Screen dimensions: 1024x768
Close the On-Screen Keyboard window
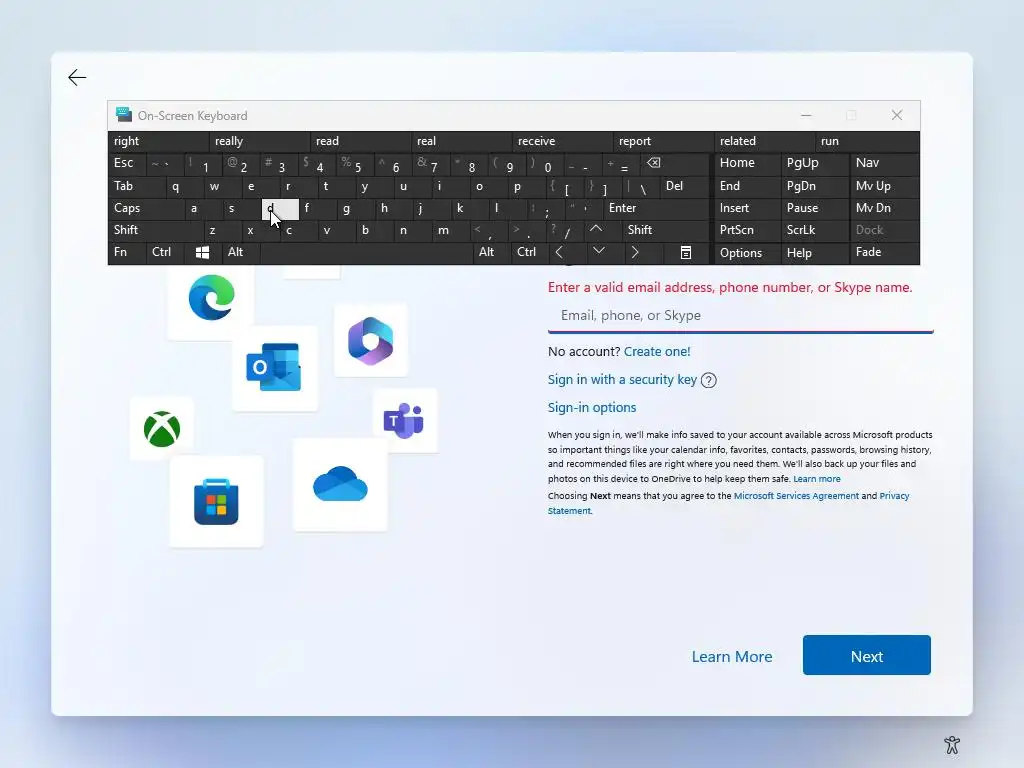[x=897, y=116]
